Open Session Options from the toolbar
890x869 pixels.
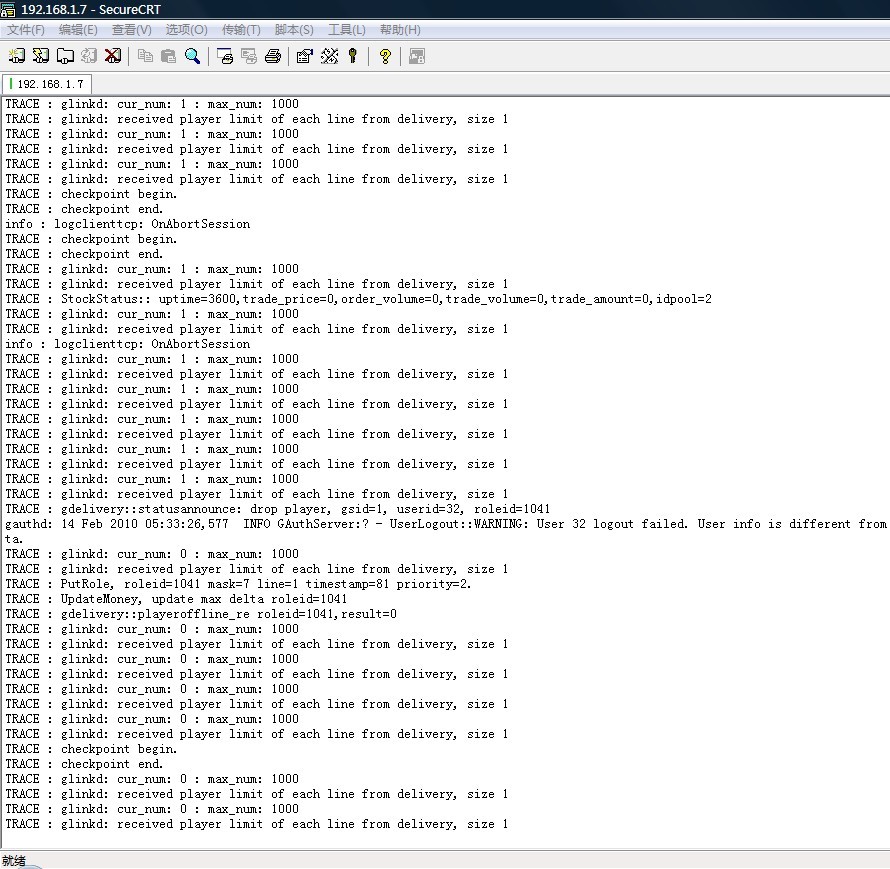tap(305, 56)
